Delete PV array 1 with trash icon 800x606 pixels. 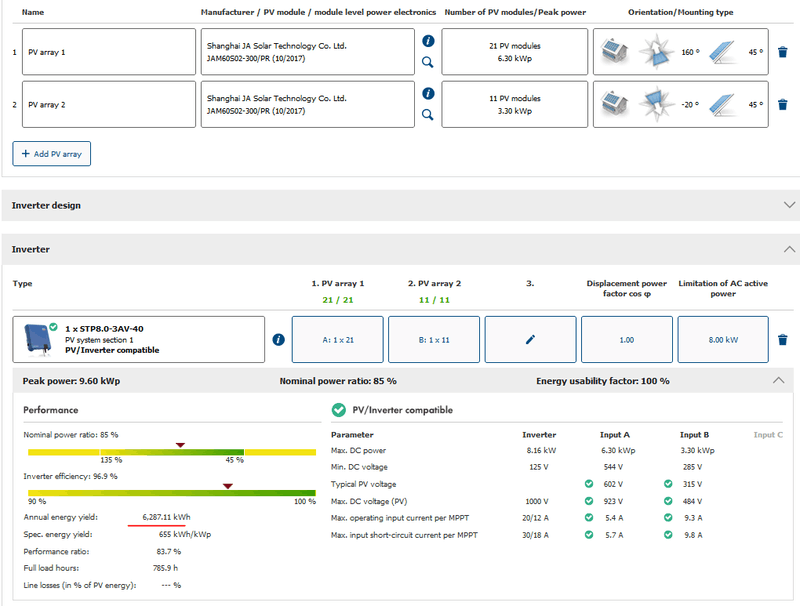tap(782, 52)
